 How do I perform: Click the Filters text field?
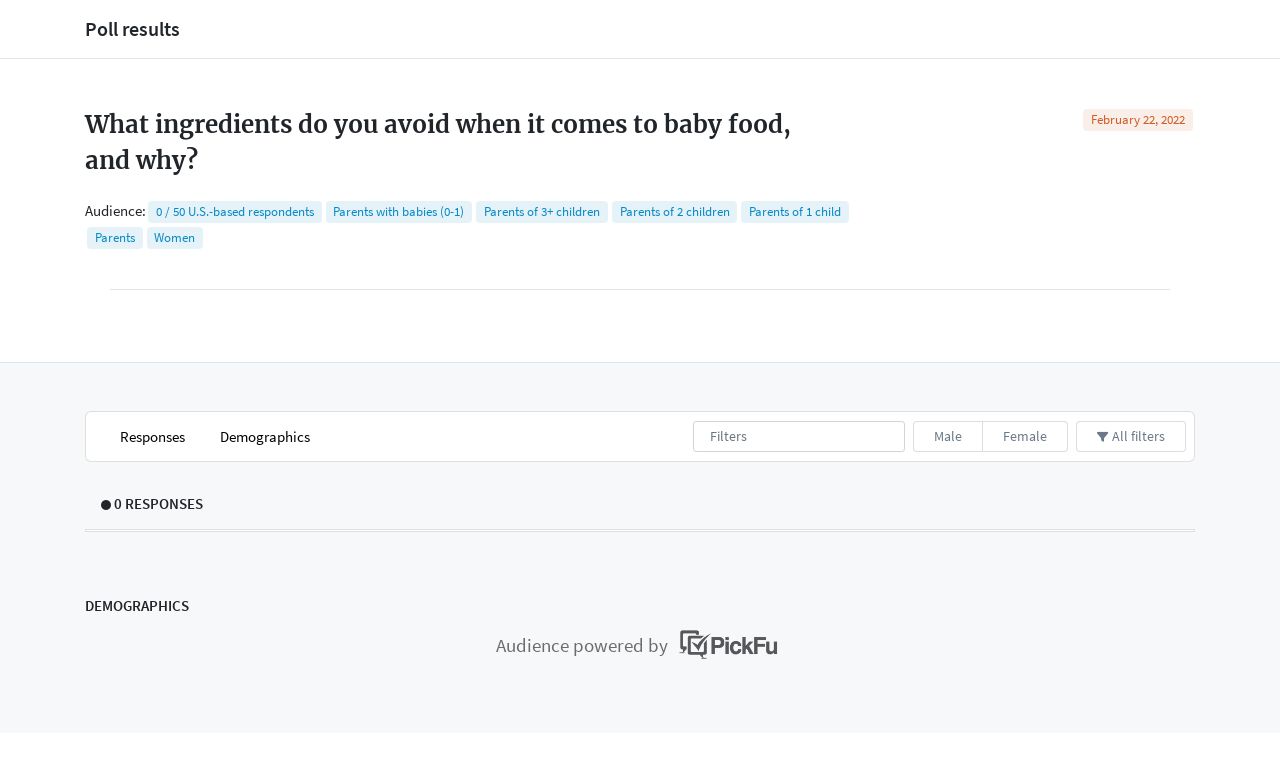(799, 437)
